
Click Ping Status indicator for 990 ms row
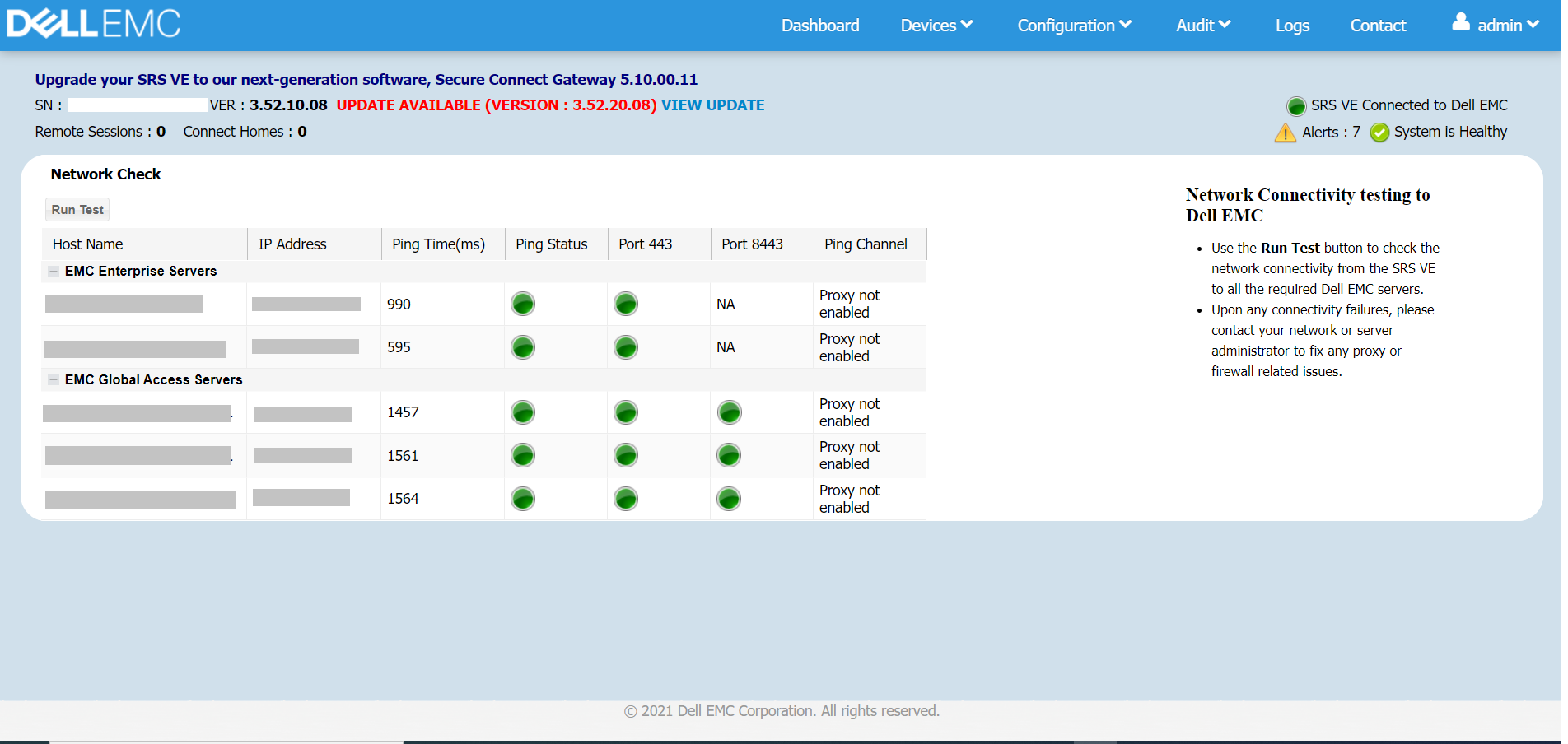(523, 305)
